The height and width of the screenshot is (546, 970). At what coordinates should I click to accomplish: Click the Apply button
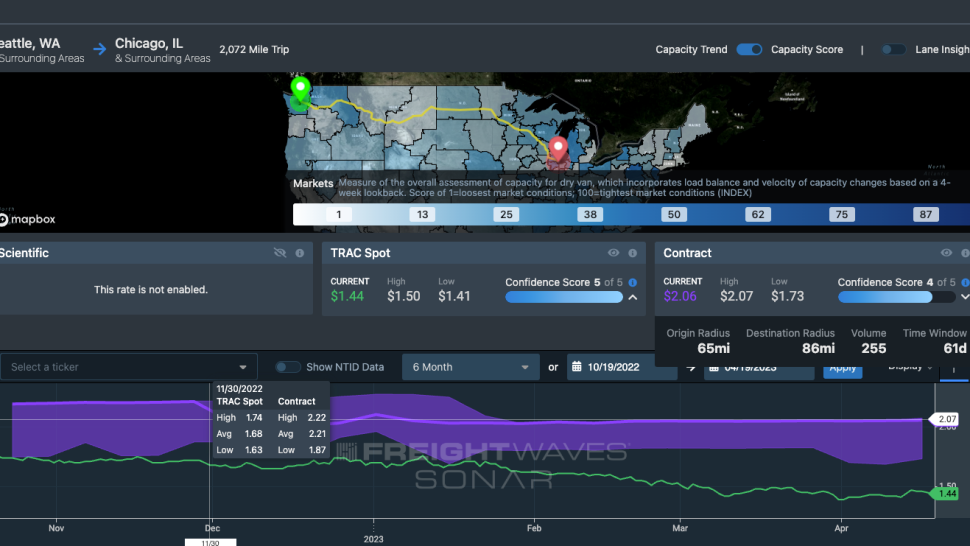coord(843,369)
